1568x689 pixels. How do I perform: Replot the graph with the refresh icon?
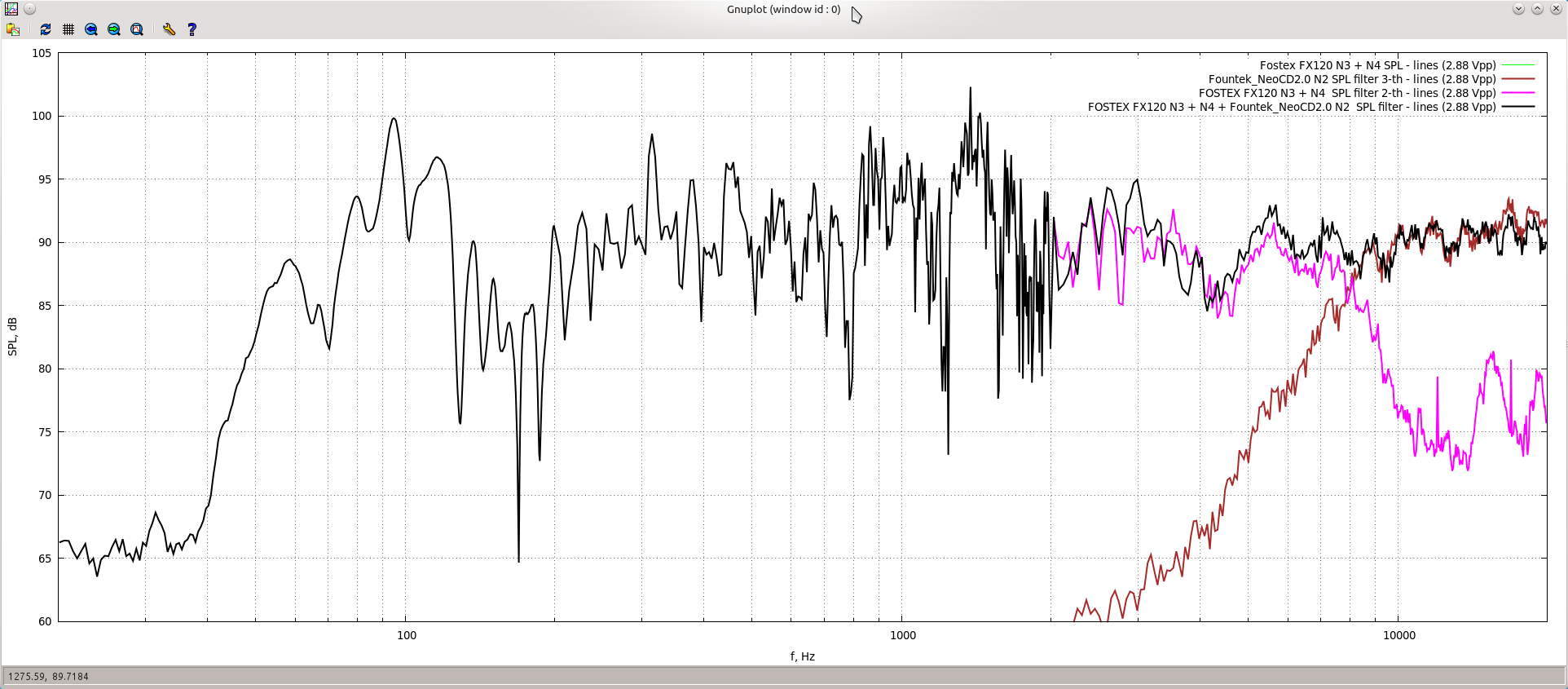46,29
